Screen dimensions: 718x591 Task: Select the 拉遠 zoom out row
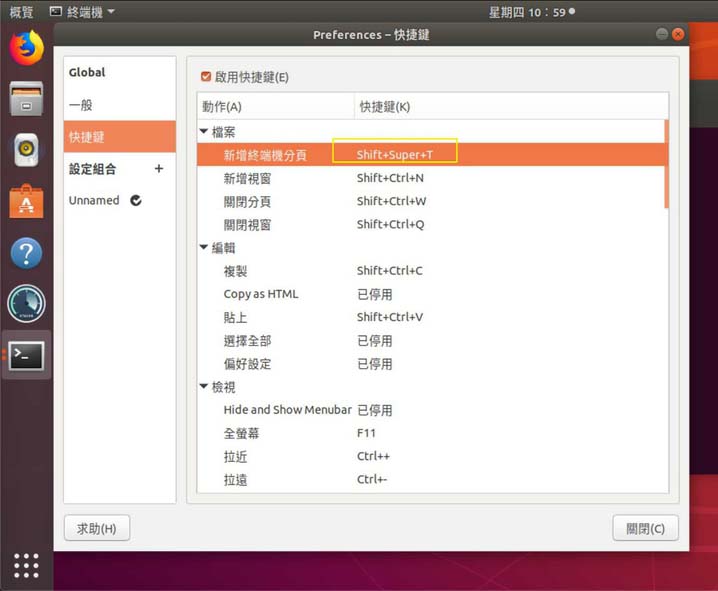tap(433, 480)
